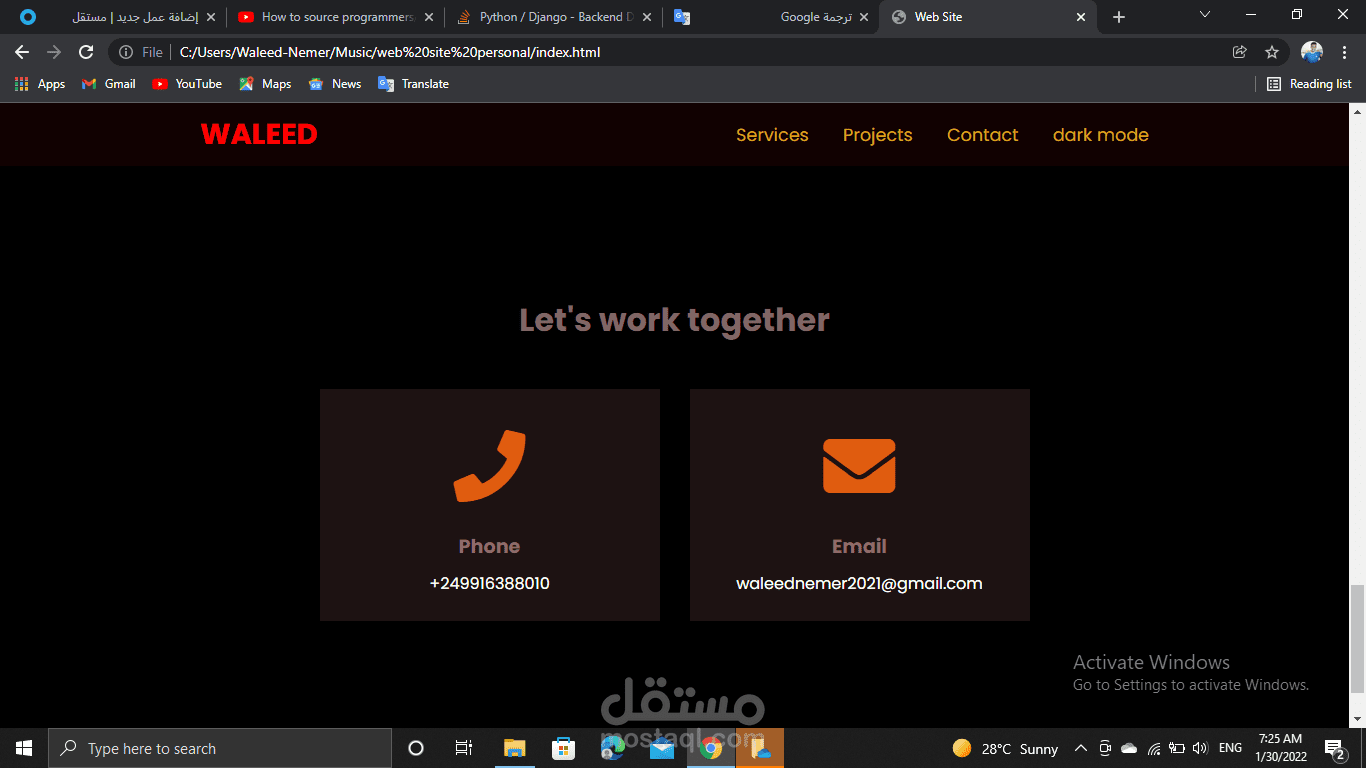
Task: Click the Email card heading
Action: (x=859, y=546)
